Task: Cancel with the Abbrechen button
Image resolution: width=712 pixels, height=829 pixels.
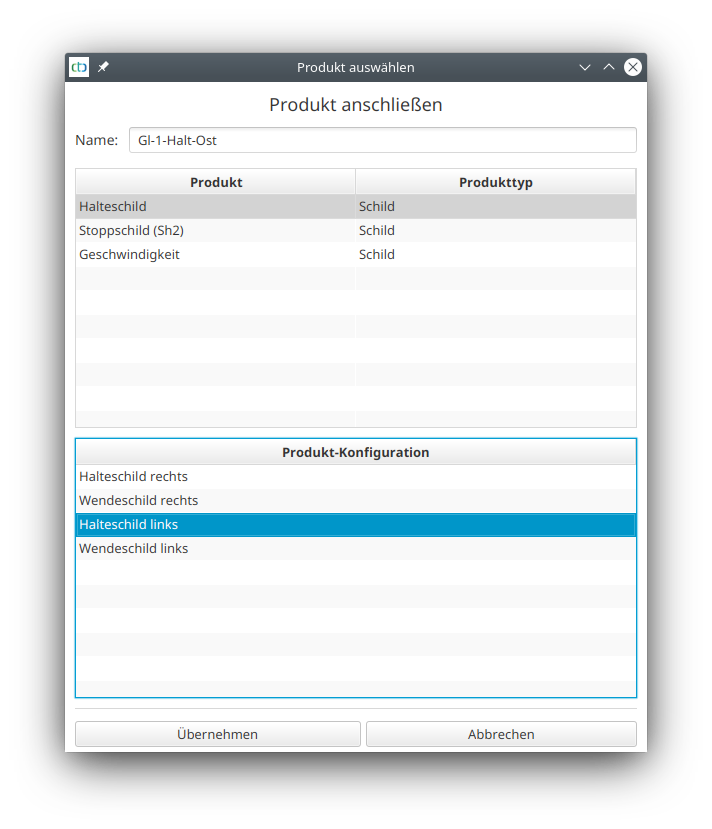Action: point(501,734)
